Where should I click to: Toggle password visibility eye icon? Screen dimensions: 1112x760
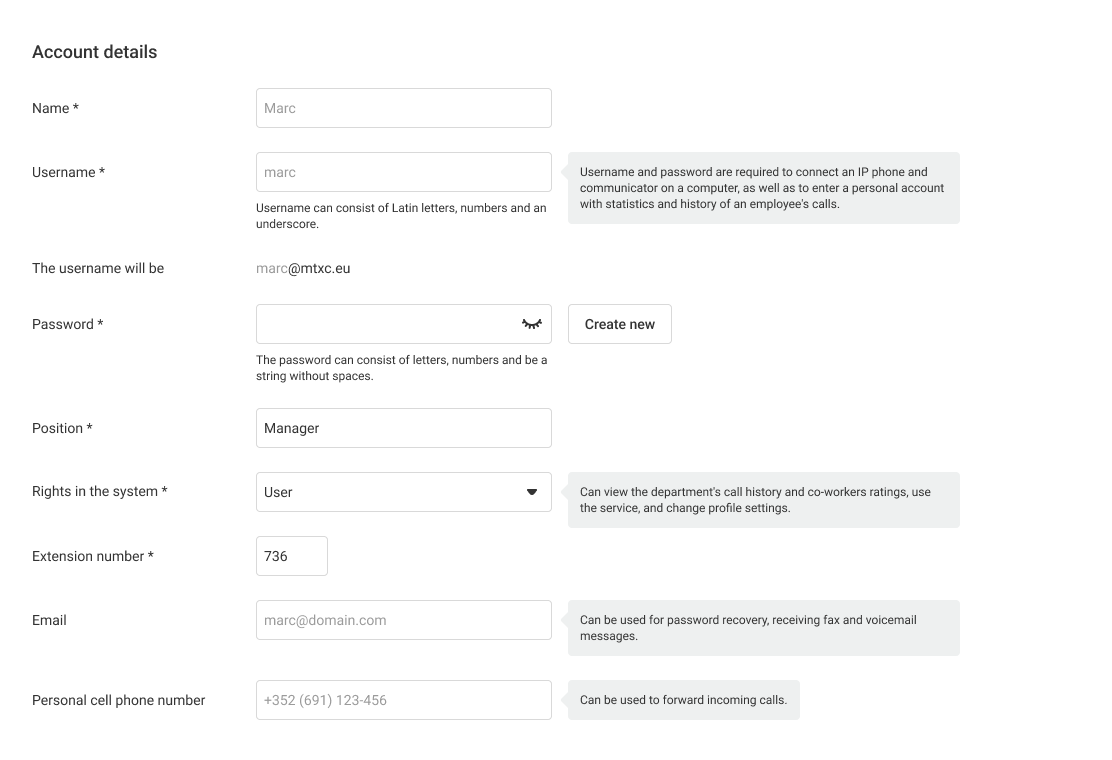tap(531, 324)
